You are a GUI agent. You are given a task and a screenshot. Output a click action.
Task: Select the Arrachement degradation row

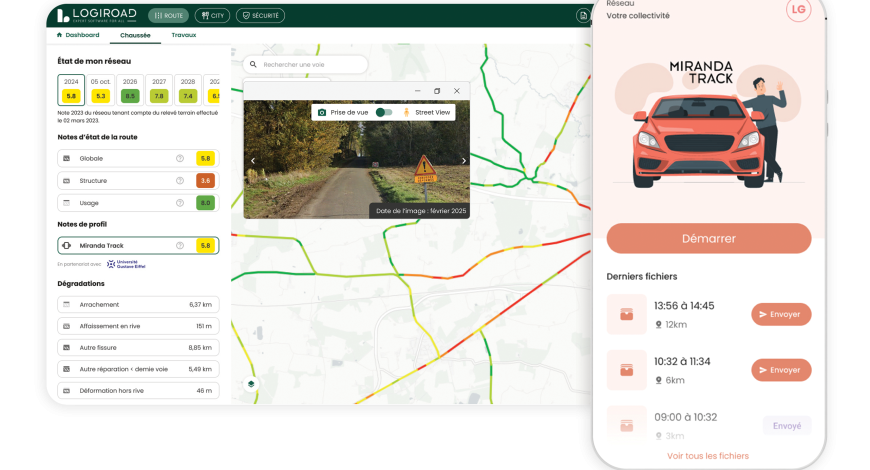point(138,304)
